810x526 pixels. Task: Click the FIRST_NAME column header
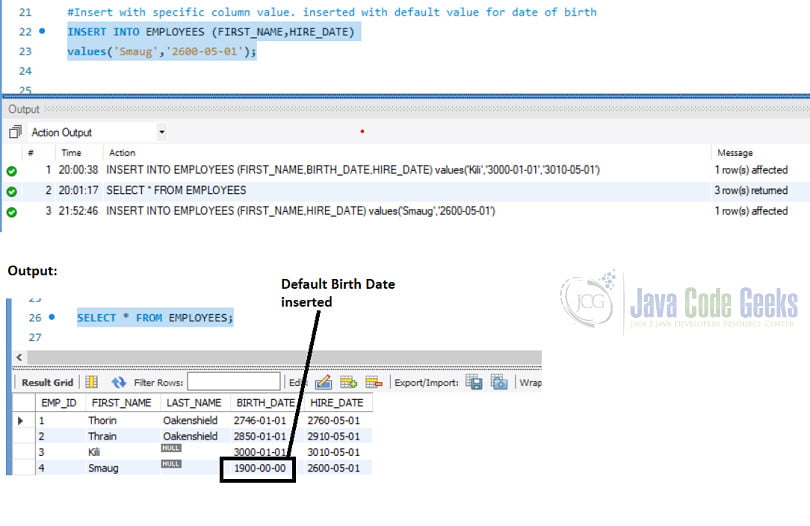click(121, 403)
